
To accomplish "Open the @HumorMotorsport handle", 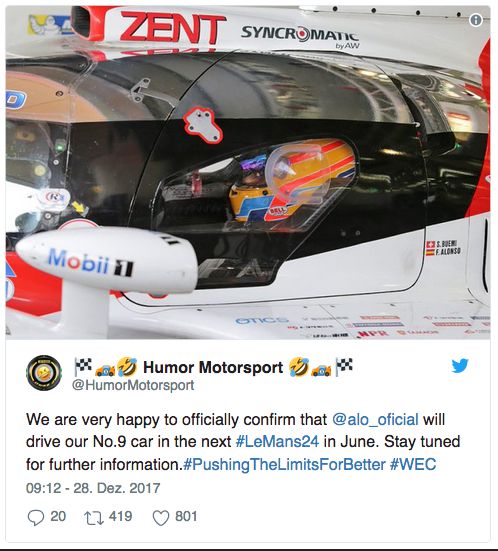I will pos(133,385).
